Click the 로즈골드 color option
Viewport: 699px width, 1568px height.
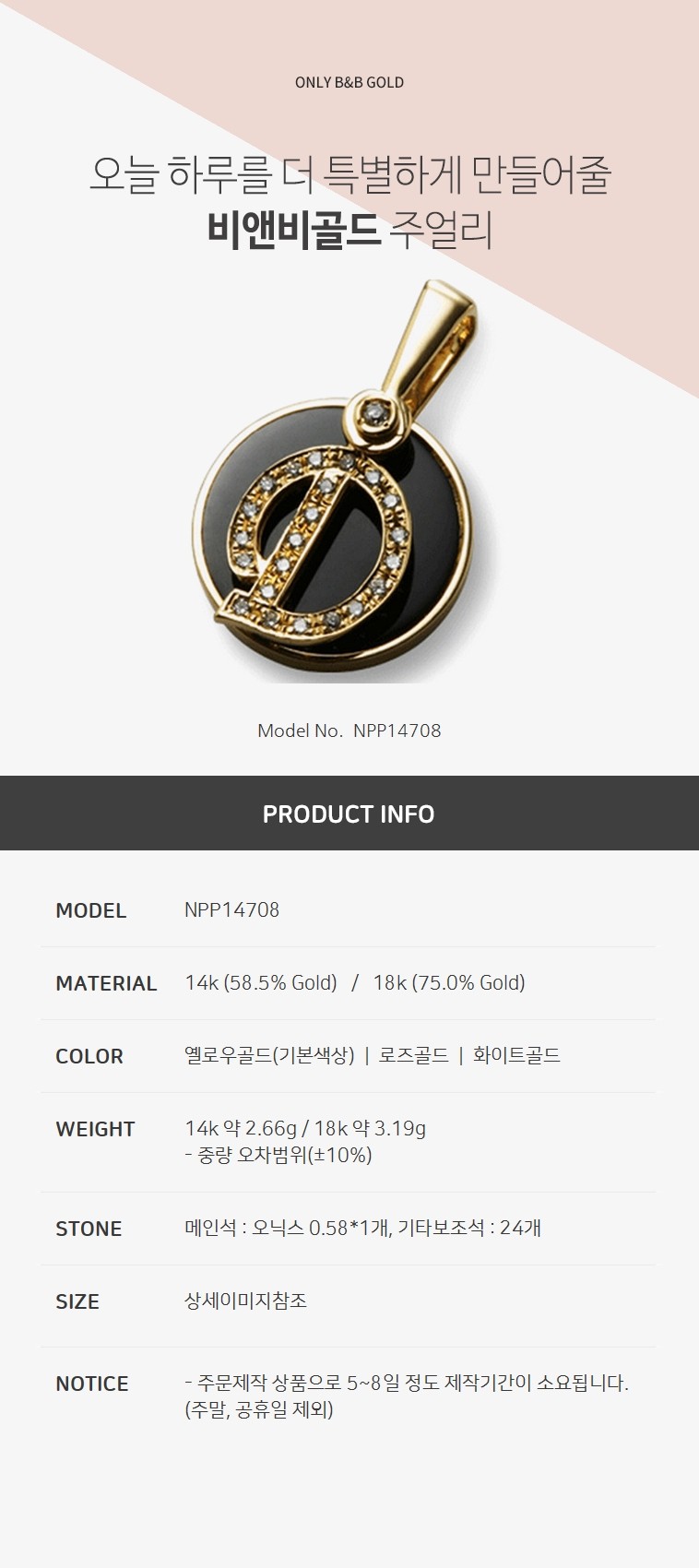pyautogui.click(x=413, y=1055)
